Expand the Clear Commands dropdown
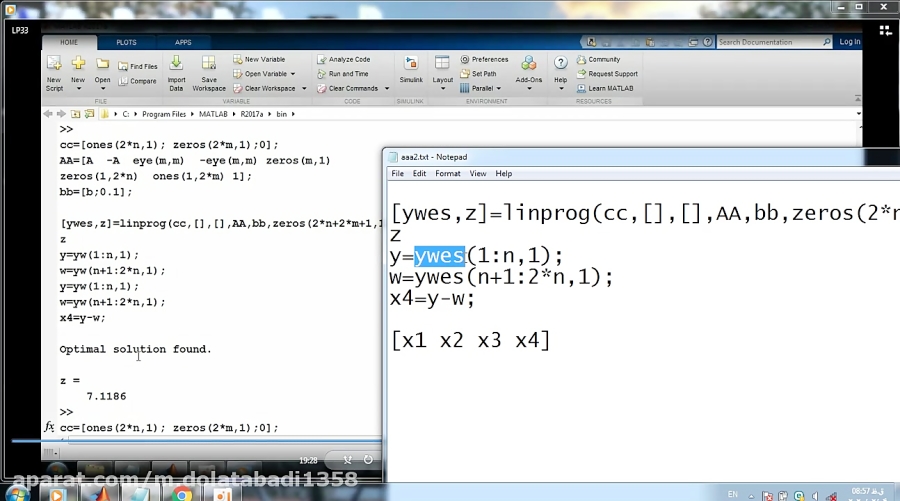900x501 pixels. 383,88
